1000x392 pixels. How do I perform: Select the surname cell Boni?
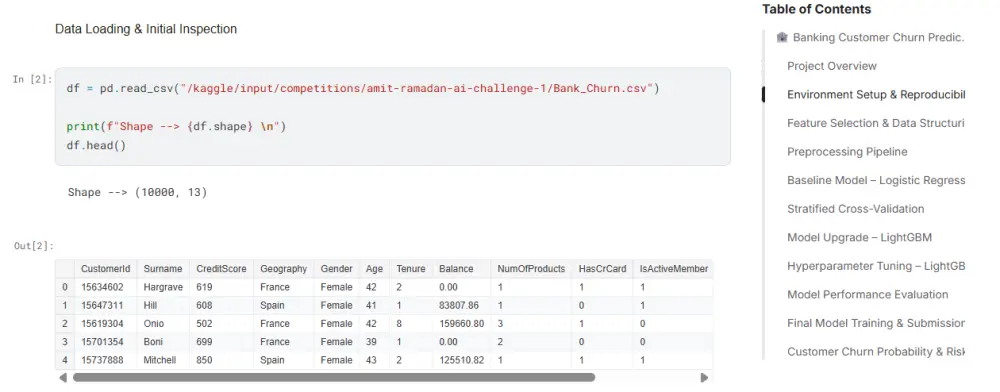tap(153, 342)
